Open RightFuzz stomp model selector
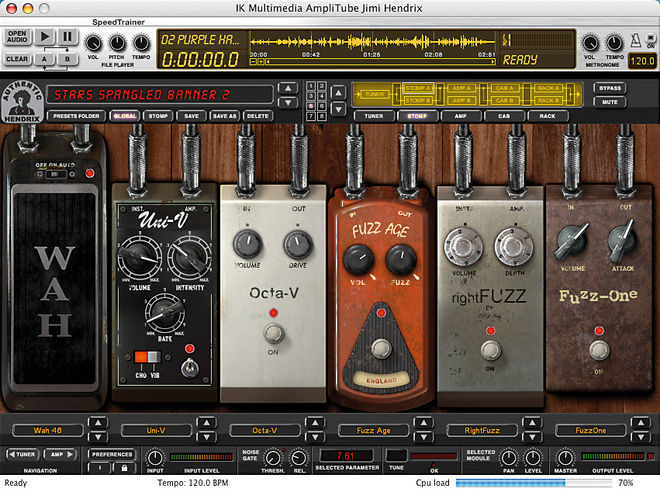Screen dimensions: 660x492 click(482, 431)
